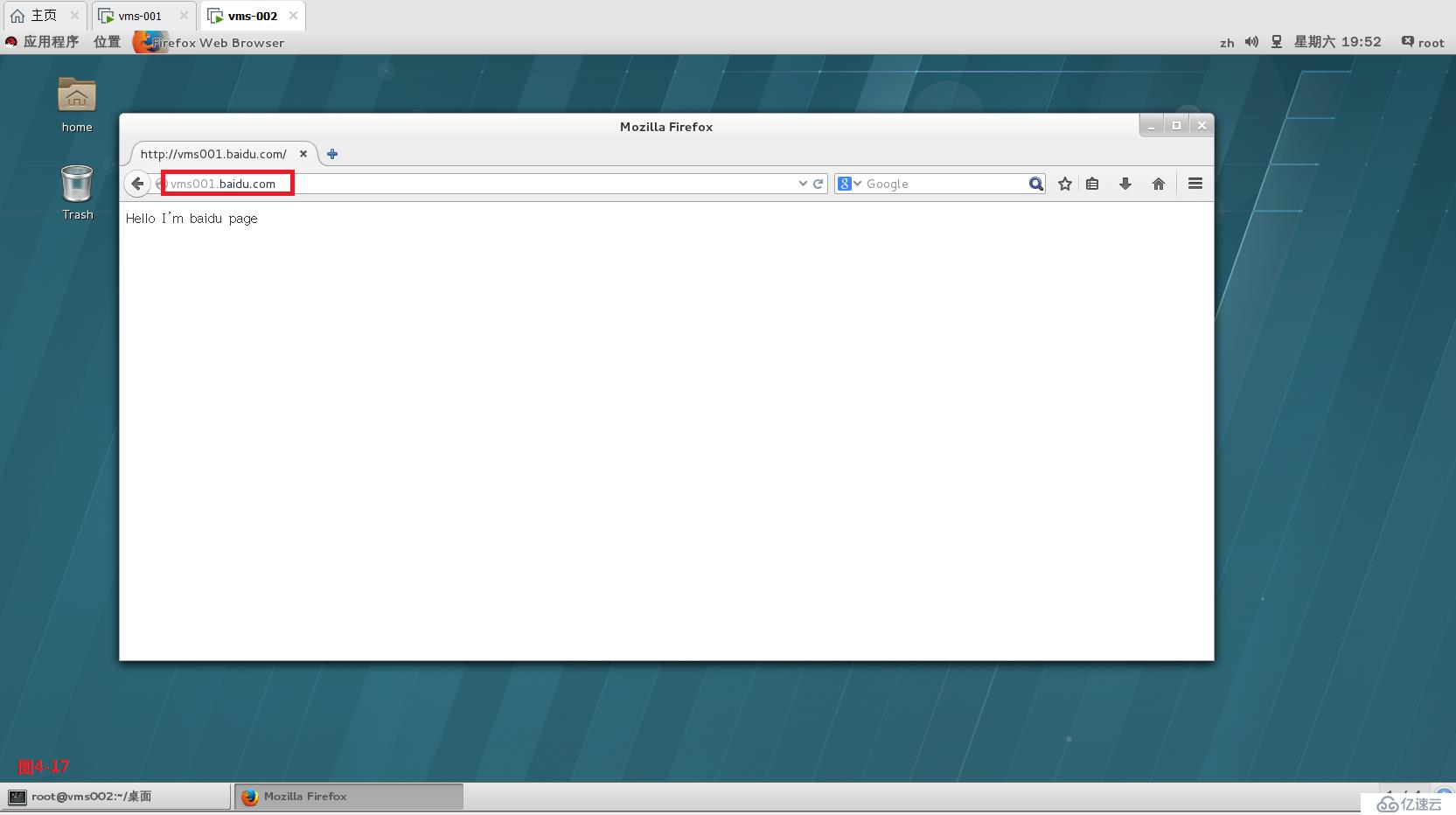Click the 'Hello I'm baidu page' text
Screen dimensions: 1456x815
[192, 219]
